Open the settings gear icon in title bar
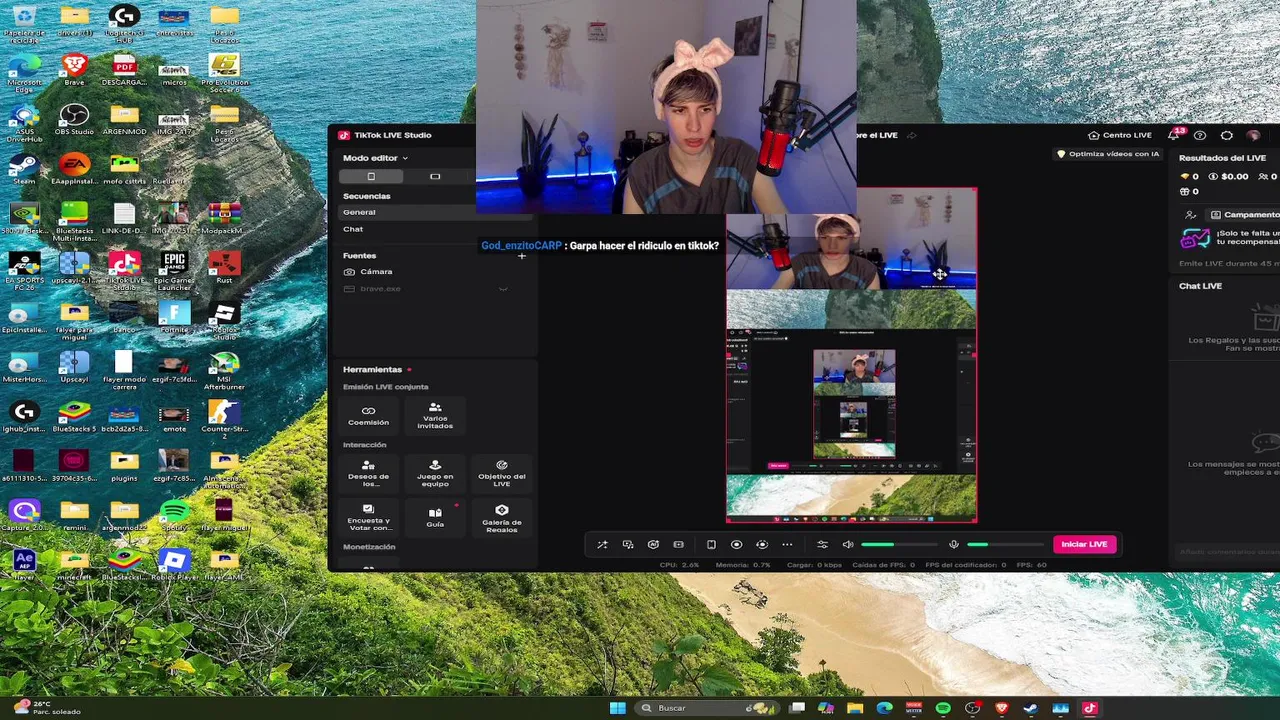The image size is (1280, 720). click(1227, 135)
